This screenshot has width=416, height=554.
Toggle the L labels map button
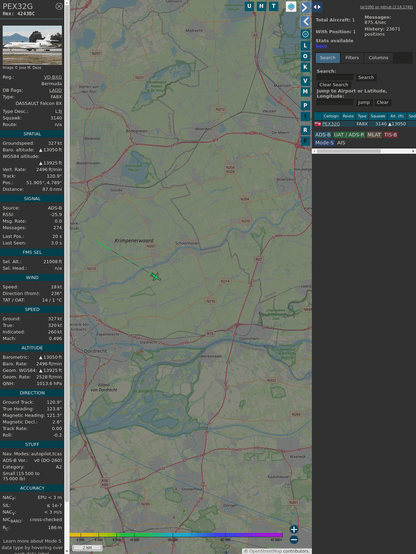tap(305, 46)
